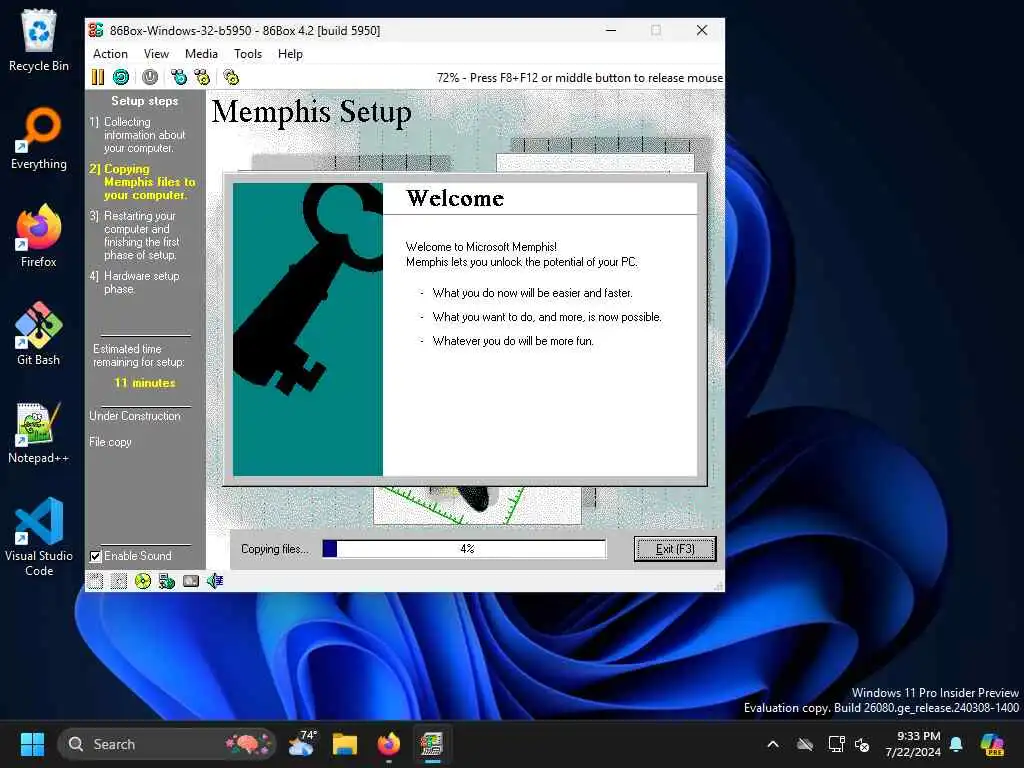
Task: Click the 'Memphis Setup' title text
Action: [x=312, y=112]
